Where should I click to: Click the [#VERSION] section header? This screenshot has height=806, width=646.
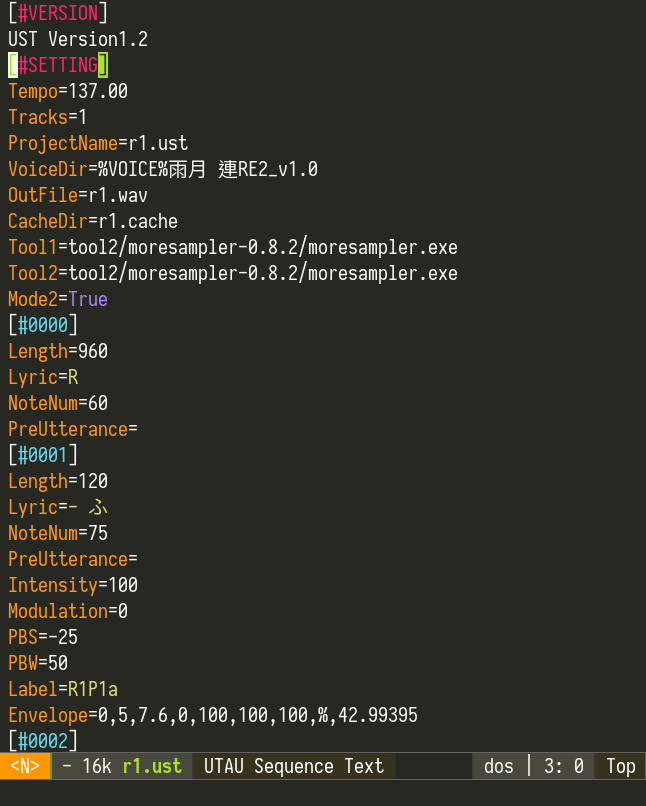[58, 13]
